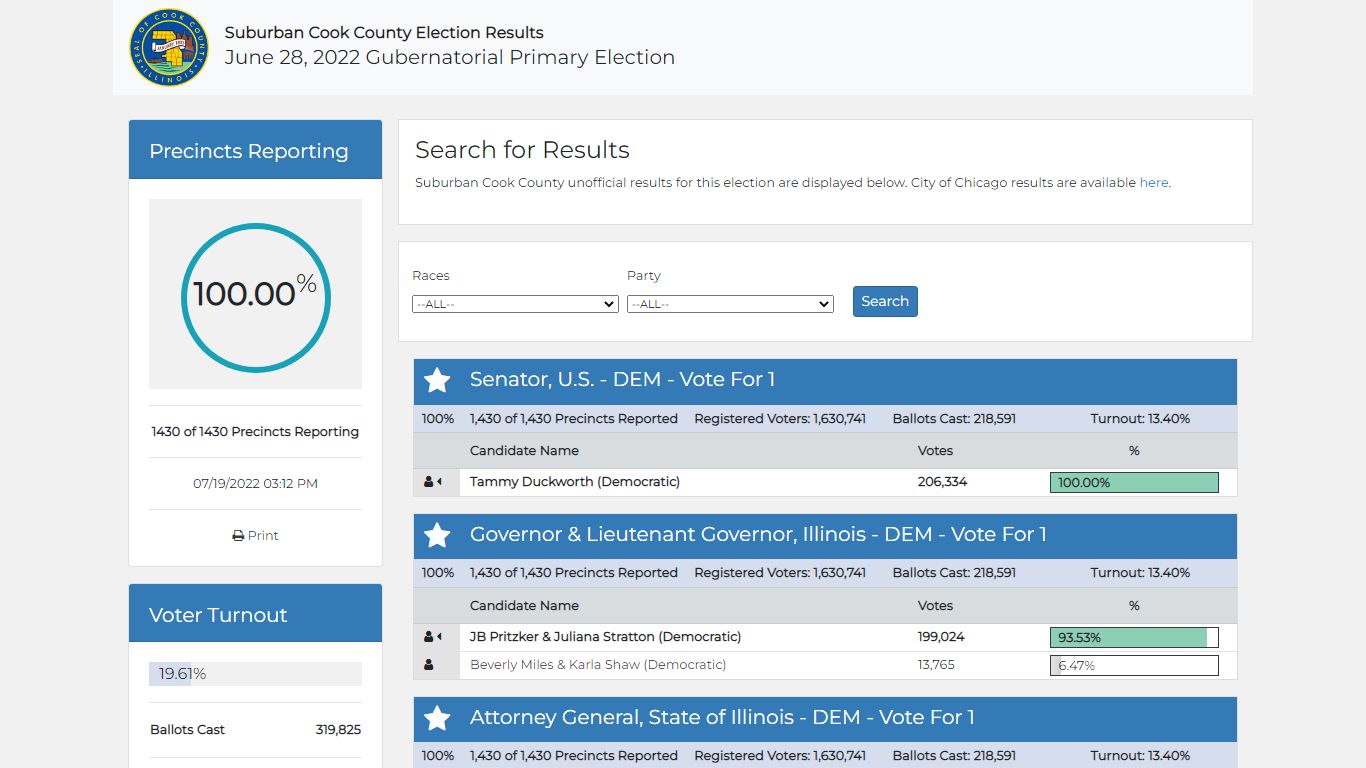The height and width of the screenshot is (768, 1366).
Task: Select the Tammy Duckworth (Democratic) candidate name
Action: click(x=575, y=482)
